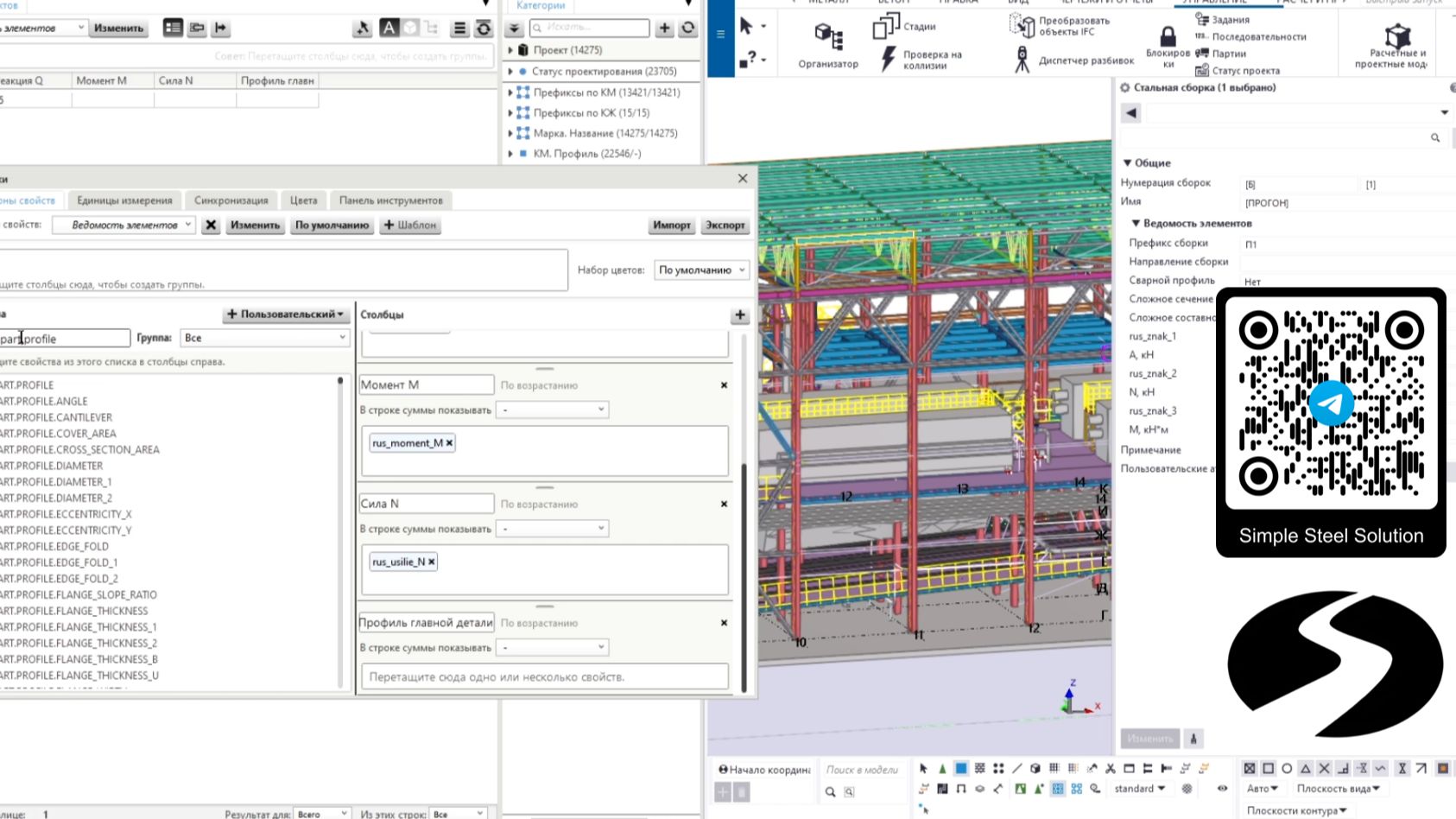Open the Группа Все dropdown
This screenshot has height=819, width=1456.
265,338
